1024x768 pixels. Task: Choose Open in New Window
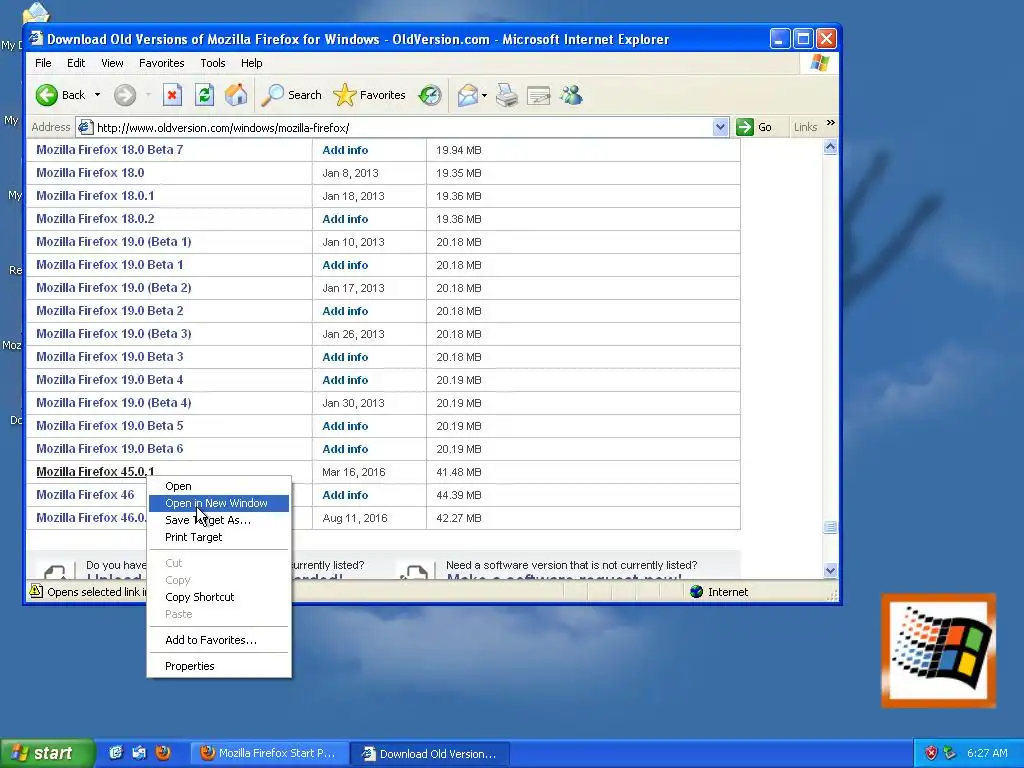[219, 503]
